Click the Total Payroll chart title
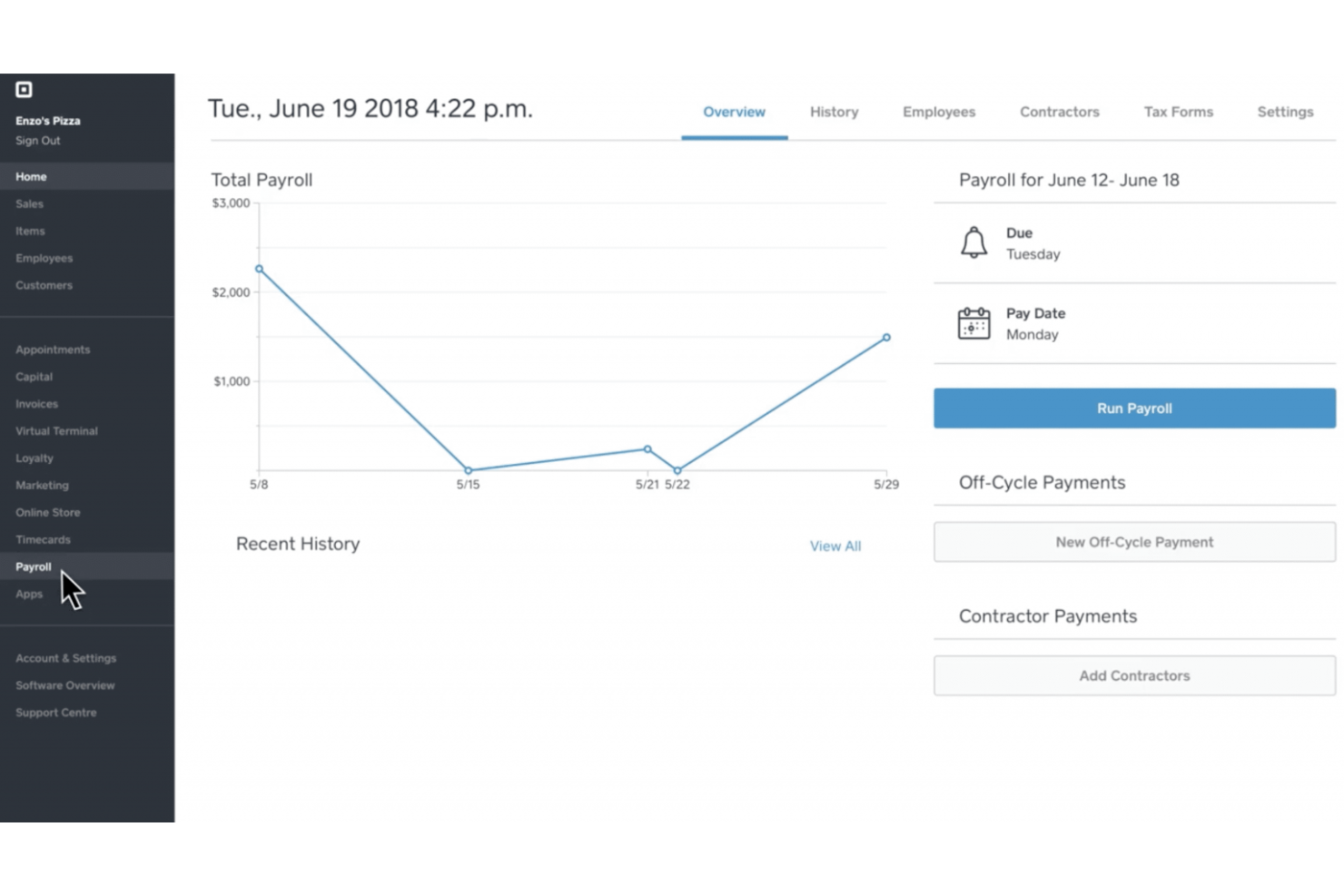 [x=262, y=180]
